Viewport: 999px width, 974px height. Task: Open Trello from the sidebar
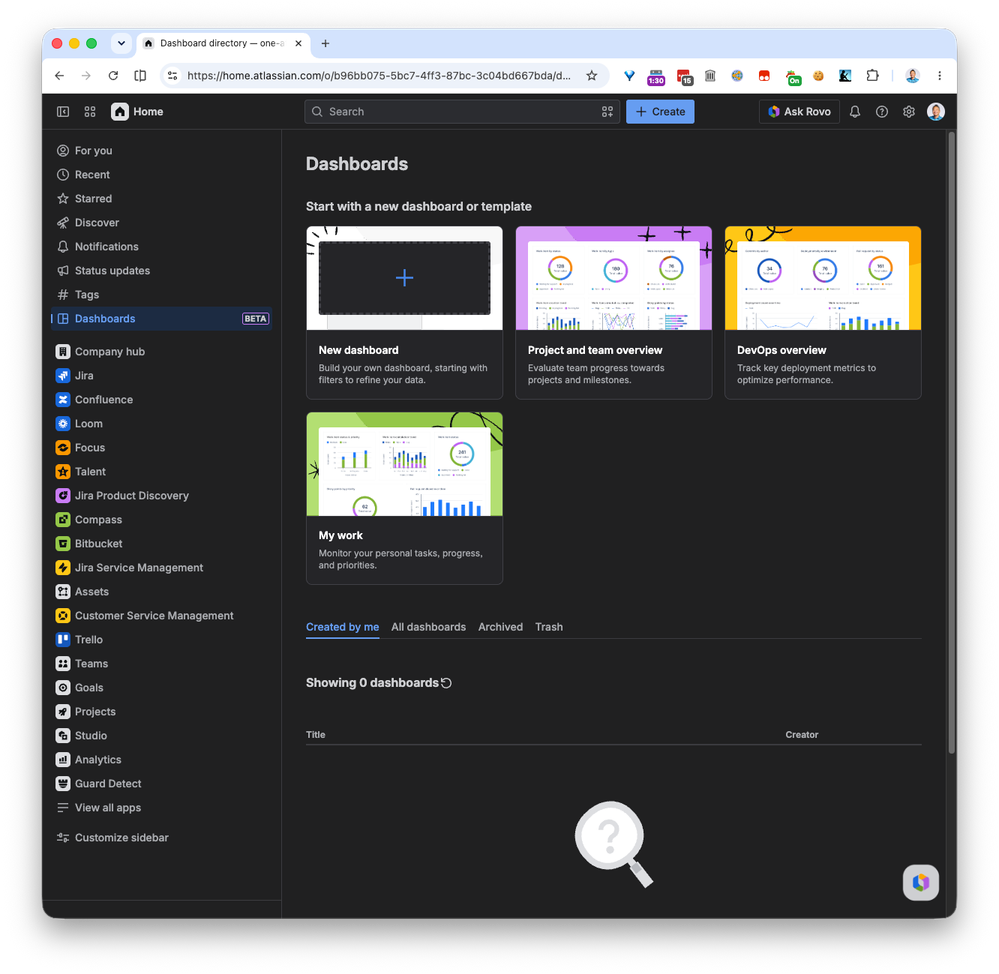pyautogui.click(x=89, y=640)
